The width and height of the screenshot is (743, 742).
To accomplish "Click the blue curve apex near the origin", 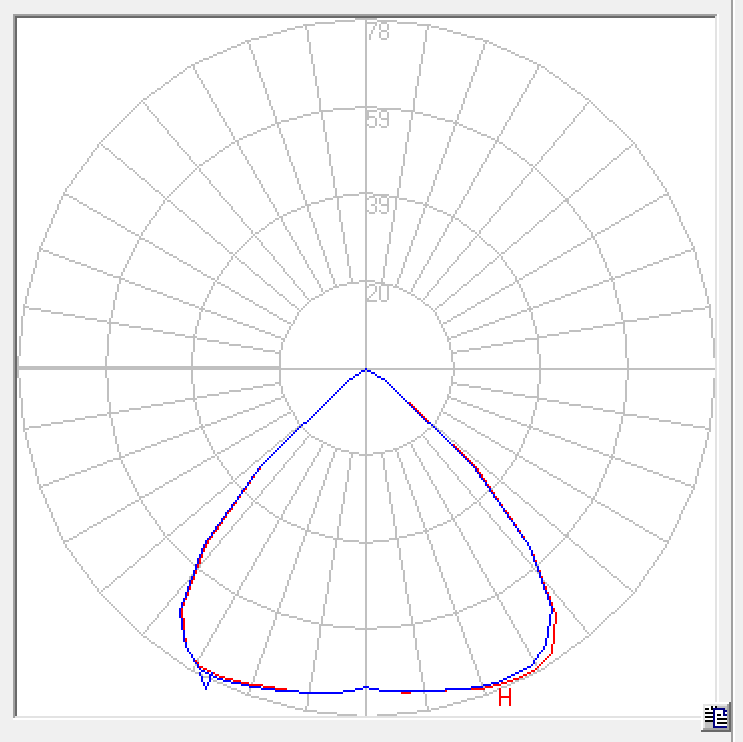I will click(x=366, y=371).
